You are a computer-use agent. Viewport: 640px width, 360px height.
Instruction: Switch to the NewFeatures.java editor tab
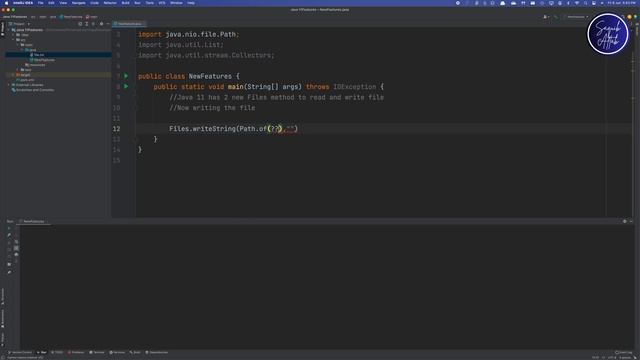click(x=129, y=24)
